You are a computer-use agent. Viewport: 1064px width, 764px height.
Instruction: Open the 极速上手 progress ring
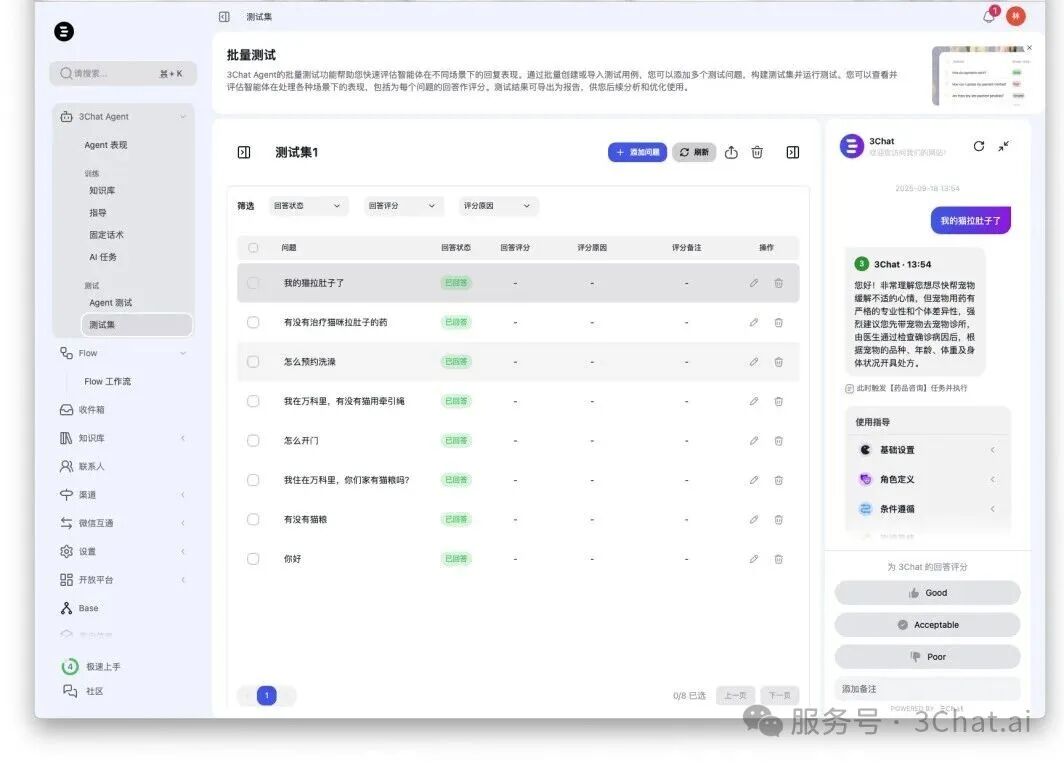click(70, 666)
